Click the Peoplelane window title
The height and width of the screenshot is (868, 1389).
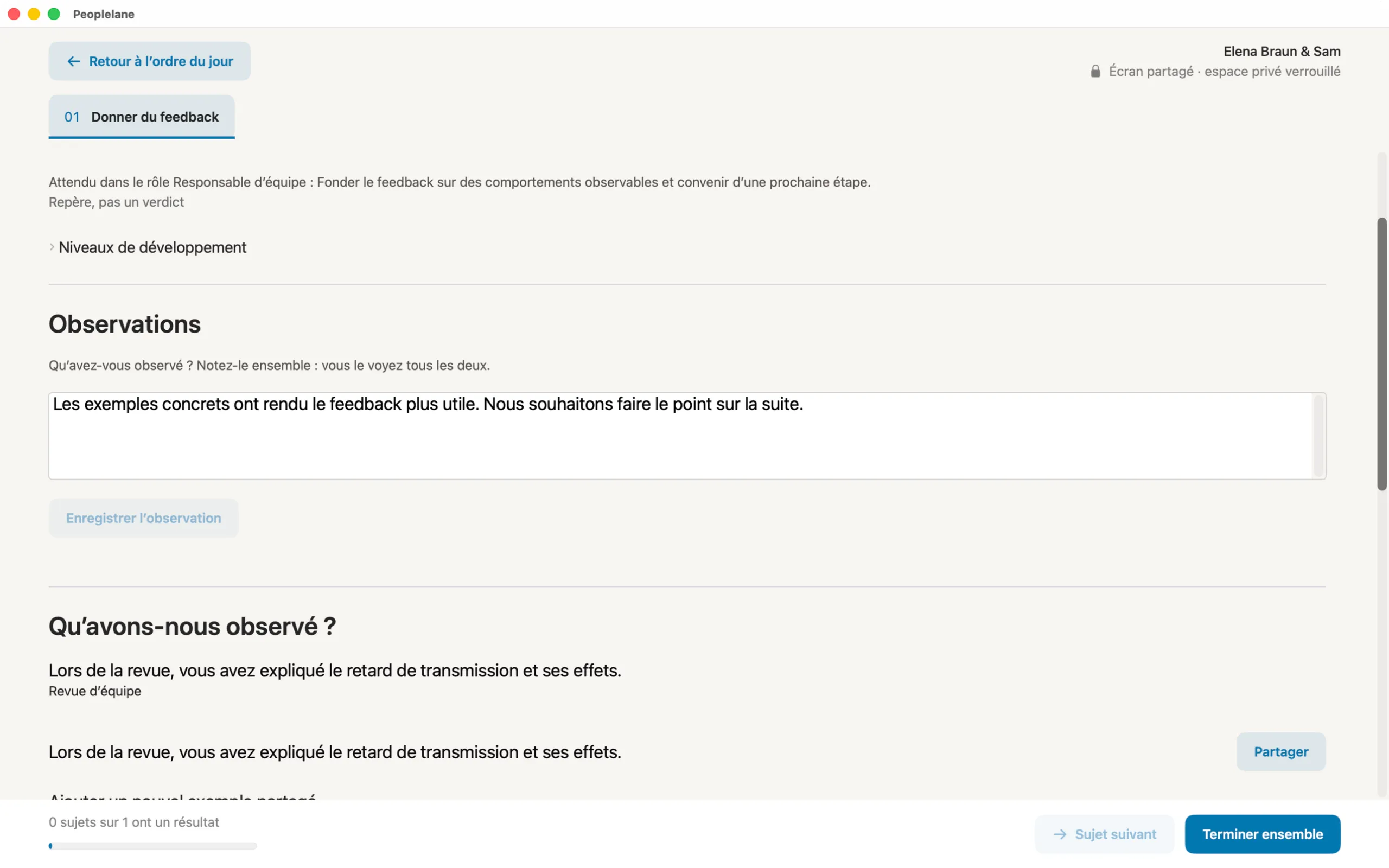[103, 14]
